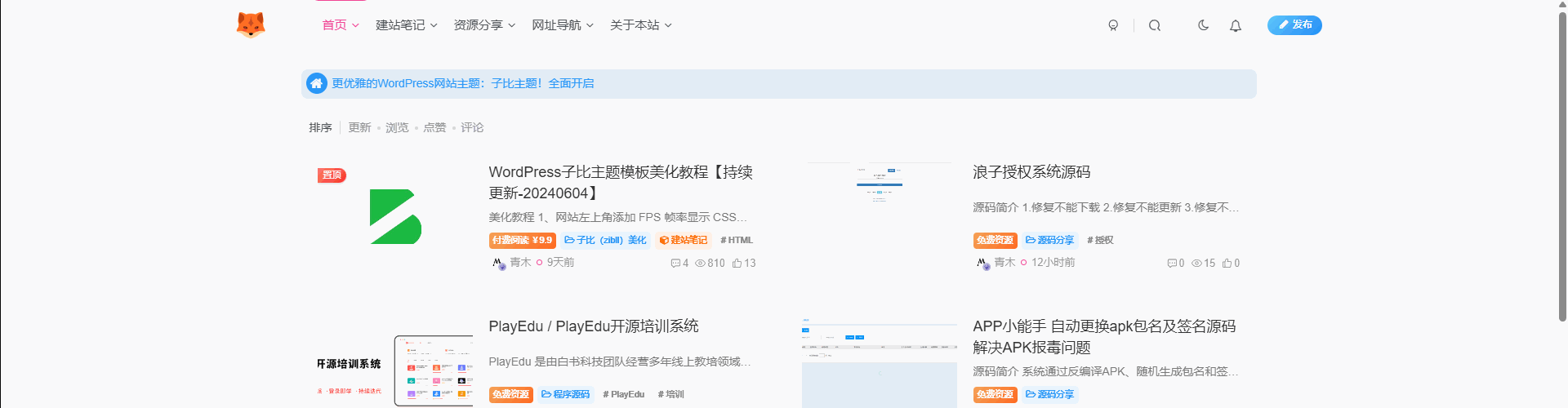Sort posts by 点赞
This screenshot has width=1568, height=408.
tap(434, 127)
